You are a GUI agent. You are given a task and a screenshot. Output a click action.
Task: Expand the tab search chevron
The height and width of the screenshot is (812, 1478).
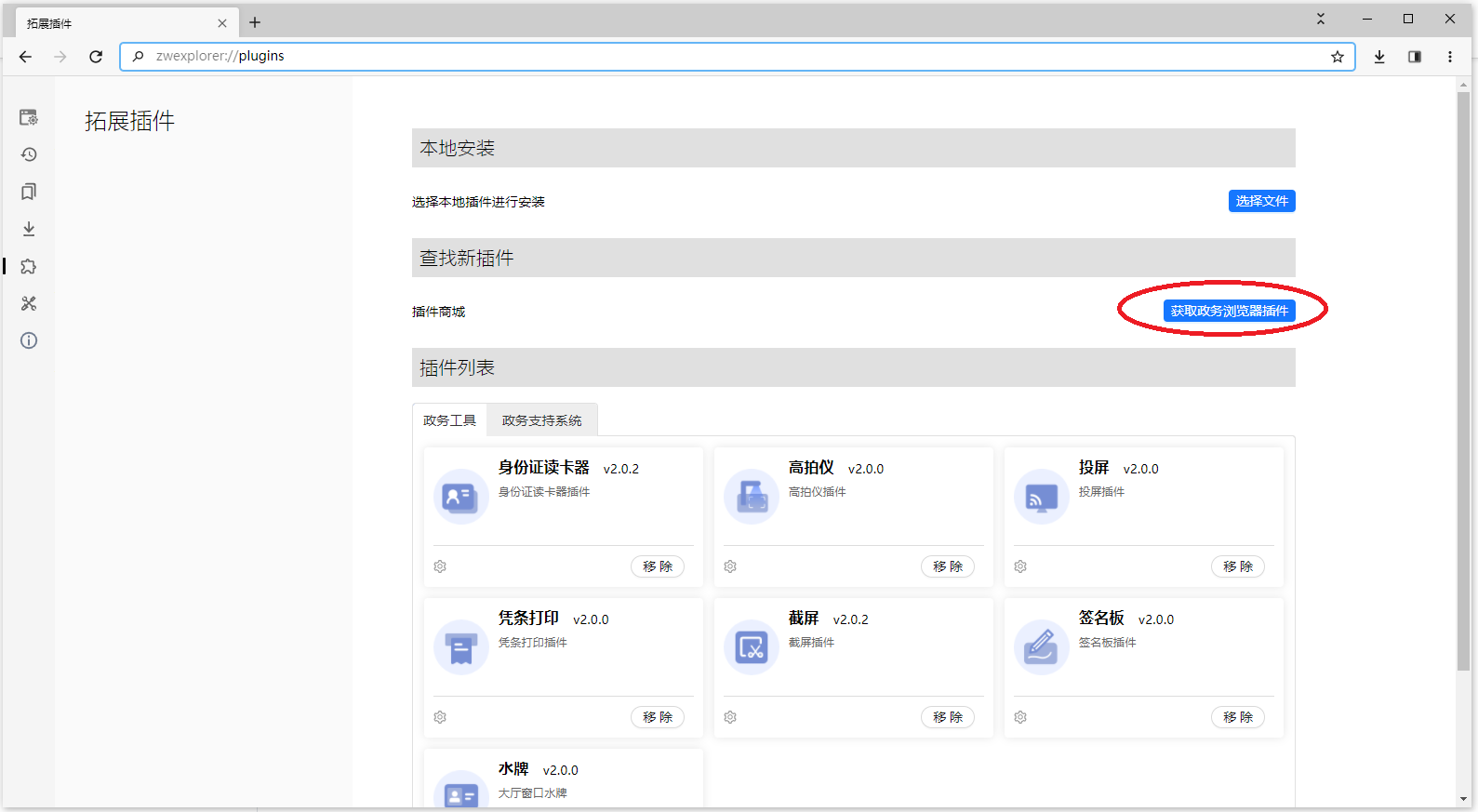tap(1321, 19)
